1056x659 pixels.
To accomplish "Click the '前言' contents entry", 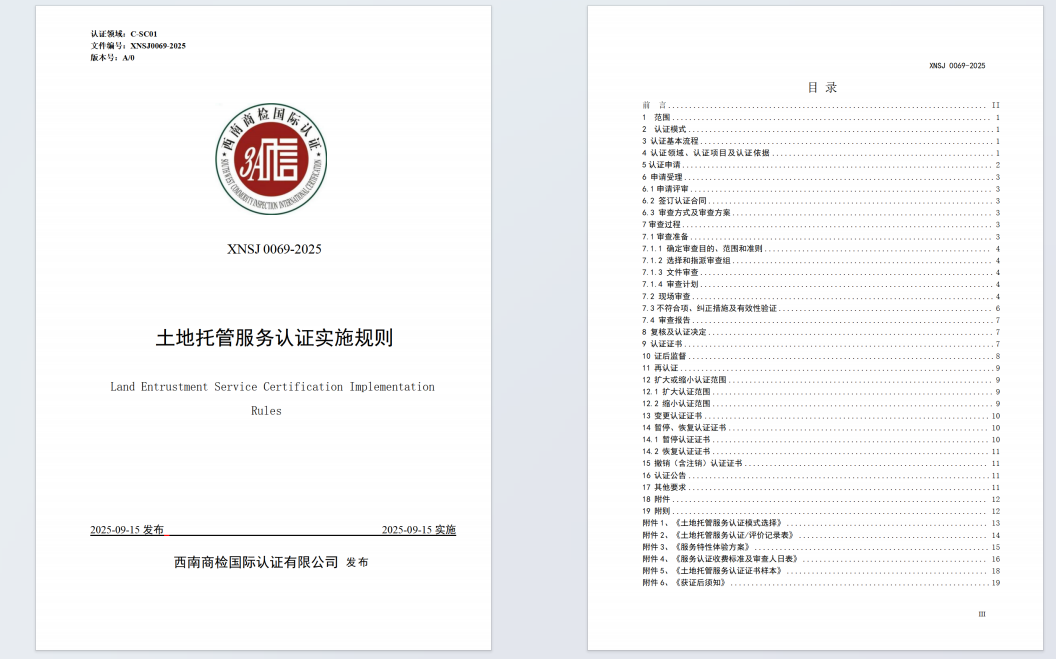I will click(x=821, y=105).
